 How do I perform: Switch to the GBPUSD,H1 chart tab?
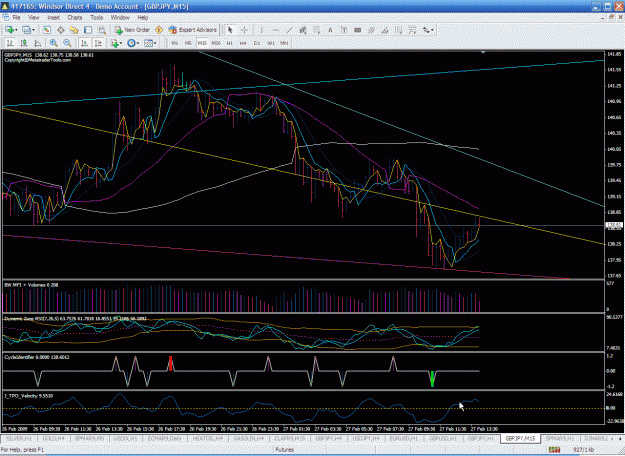(442, 438)
